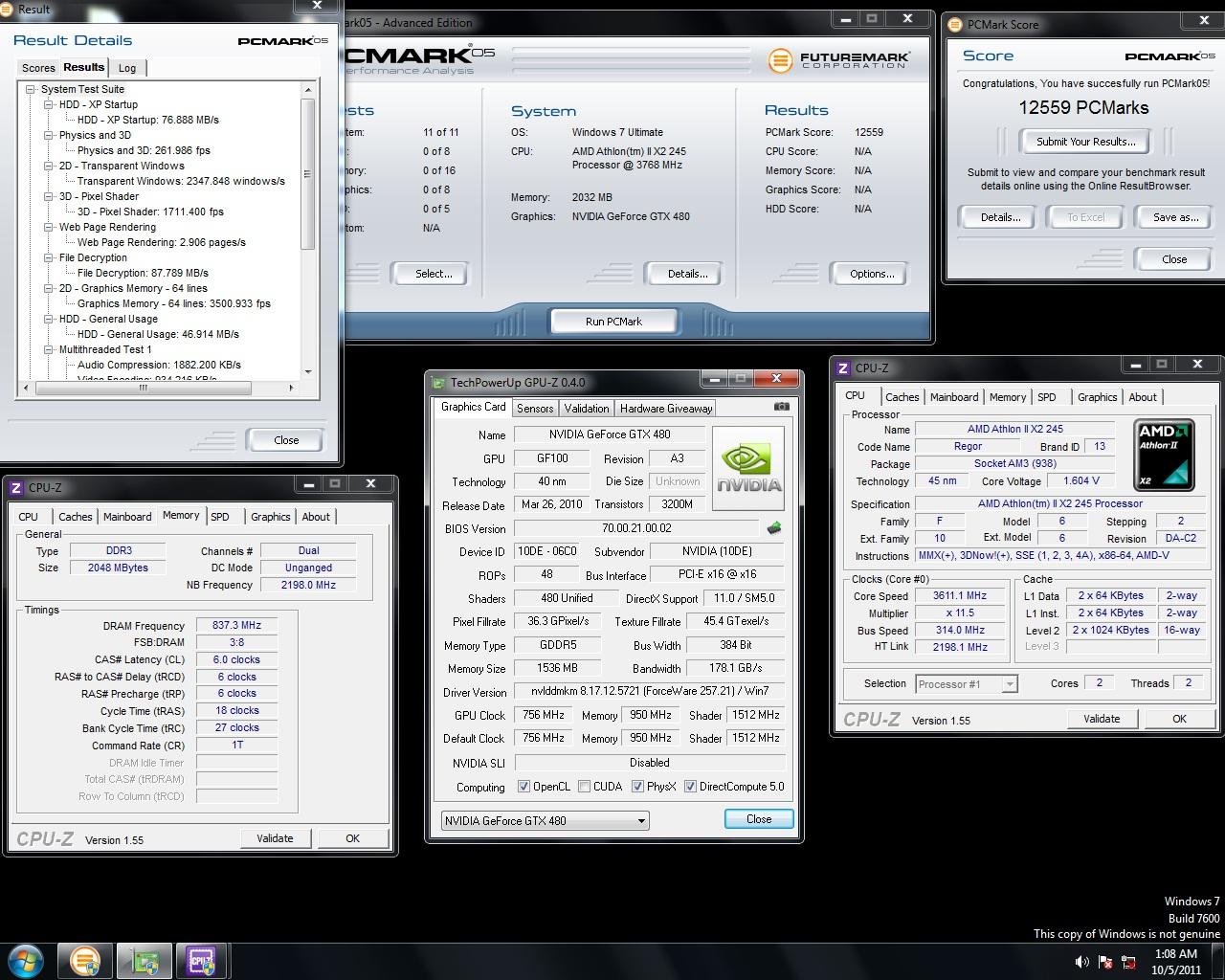Click Result tree scroll down arrow
Screen dimensions: 1225x980
point(308,372)
